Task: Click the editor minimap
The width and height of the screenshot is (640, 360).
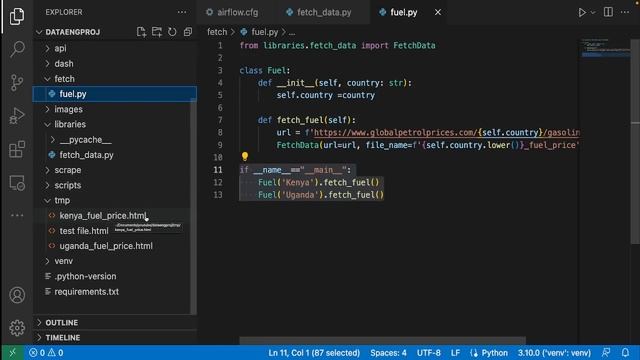Action: pos(606,48)
